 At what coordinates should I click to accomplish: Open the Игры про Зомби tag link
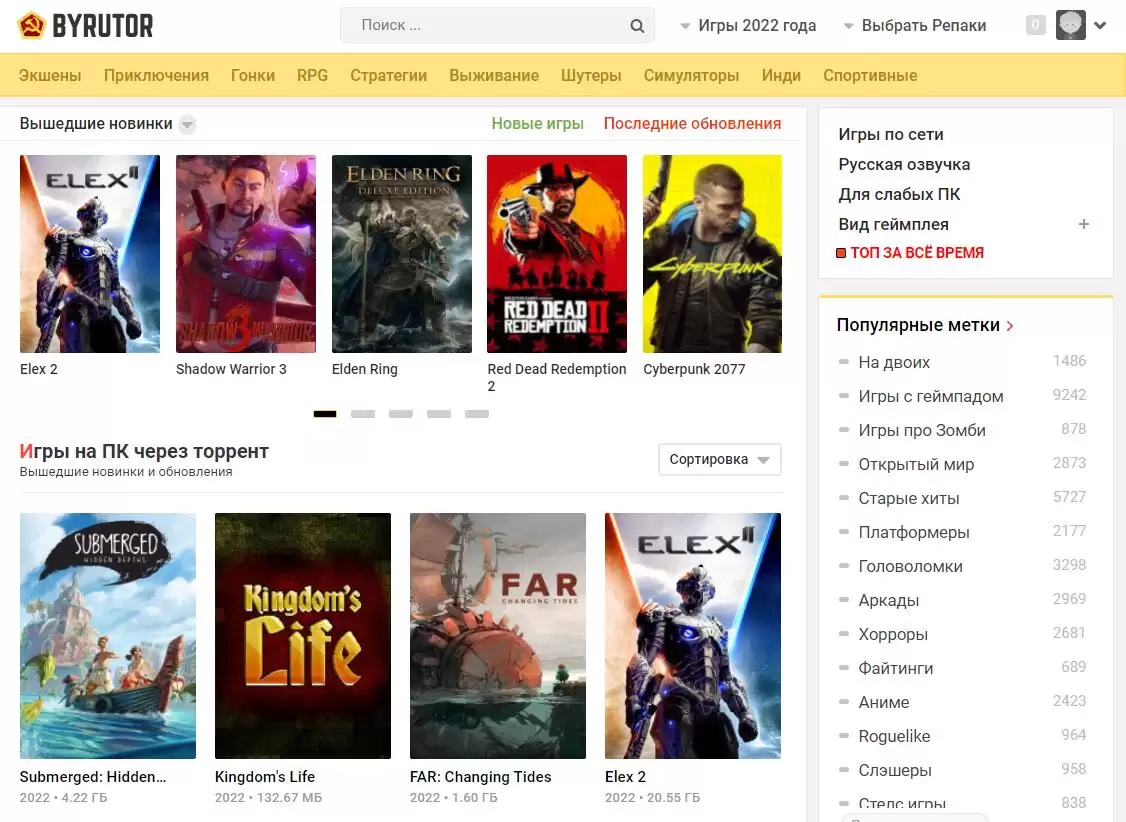(x=922, y=430)
